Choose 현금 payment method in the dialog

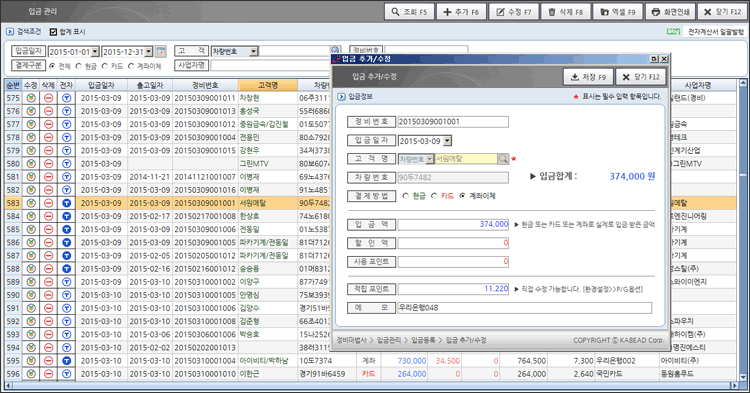(406, 196)
